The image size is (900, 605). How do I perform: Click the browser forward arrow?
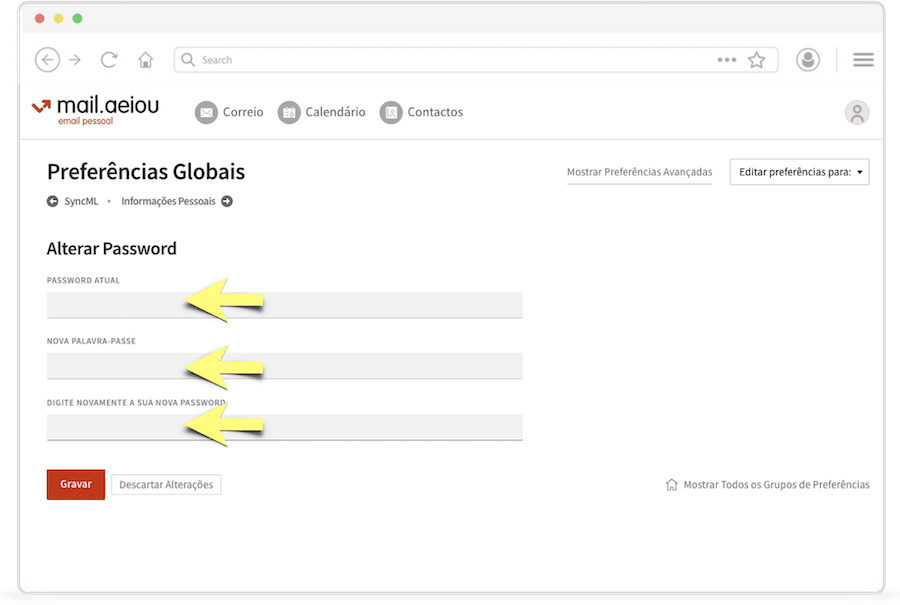click(x=75, y=60)
